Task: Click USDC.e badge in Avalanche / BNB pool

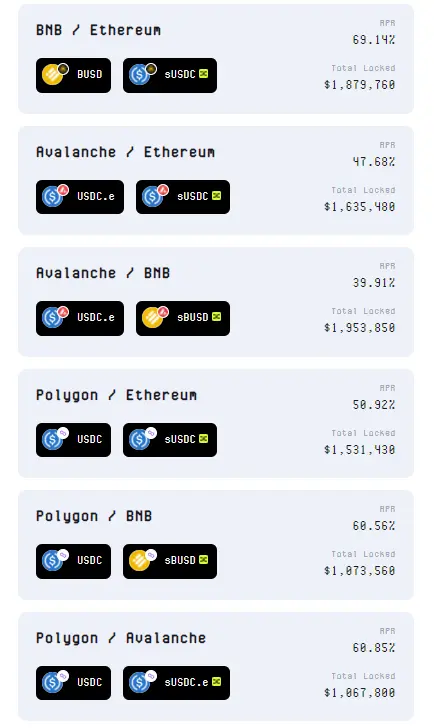Action: point(80,318)
